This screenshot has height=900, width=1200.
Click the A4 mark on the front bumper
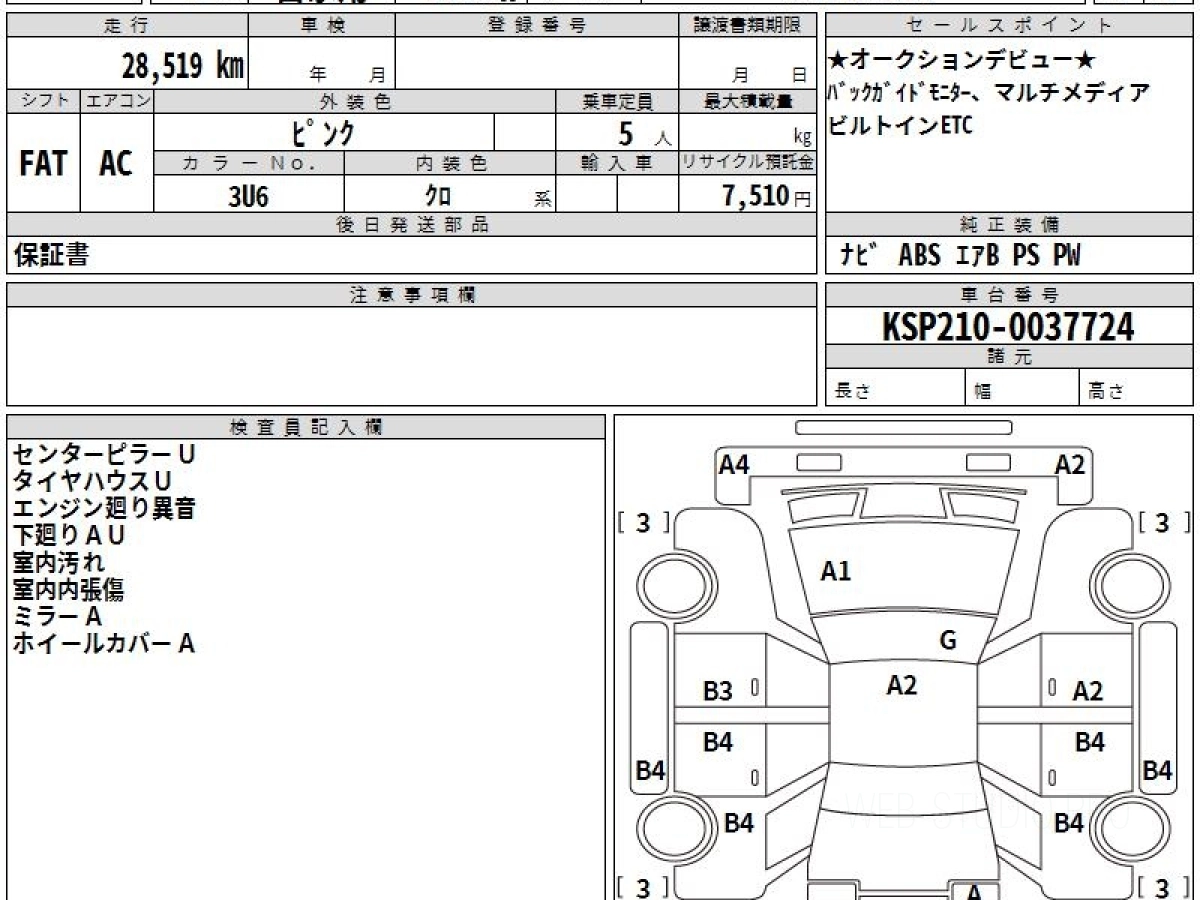[x=734, y=464]
